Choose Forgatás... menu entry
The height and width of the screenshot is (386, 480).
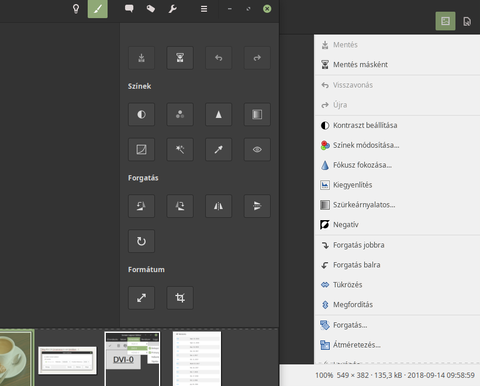coord(397,325)
